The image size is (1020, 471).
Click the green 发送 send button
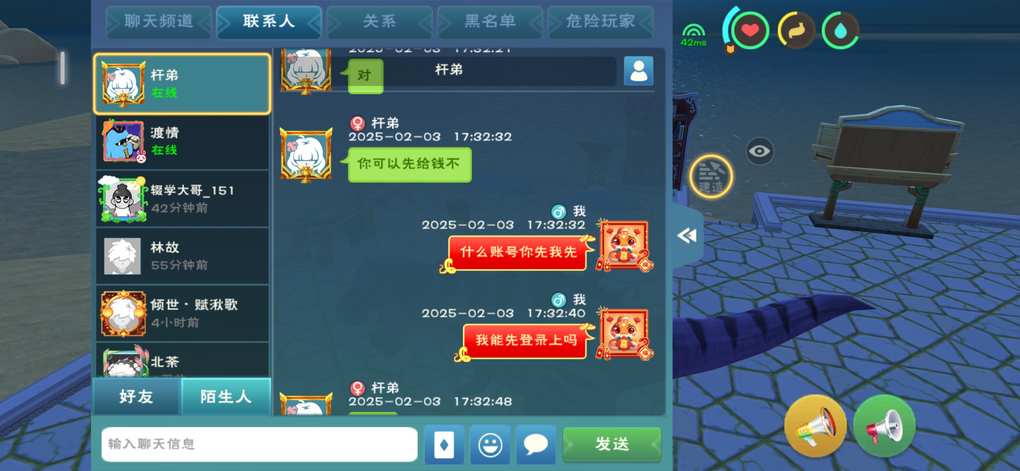pyautogui.click(x=611, y=444)
